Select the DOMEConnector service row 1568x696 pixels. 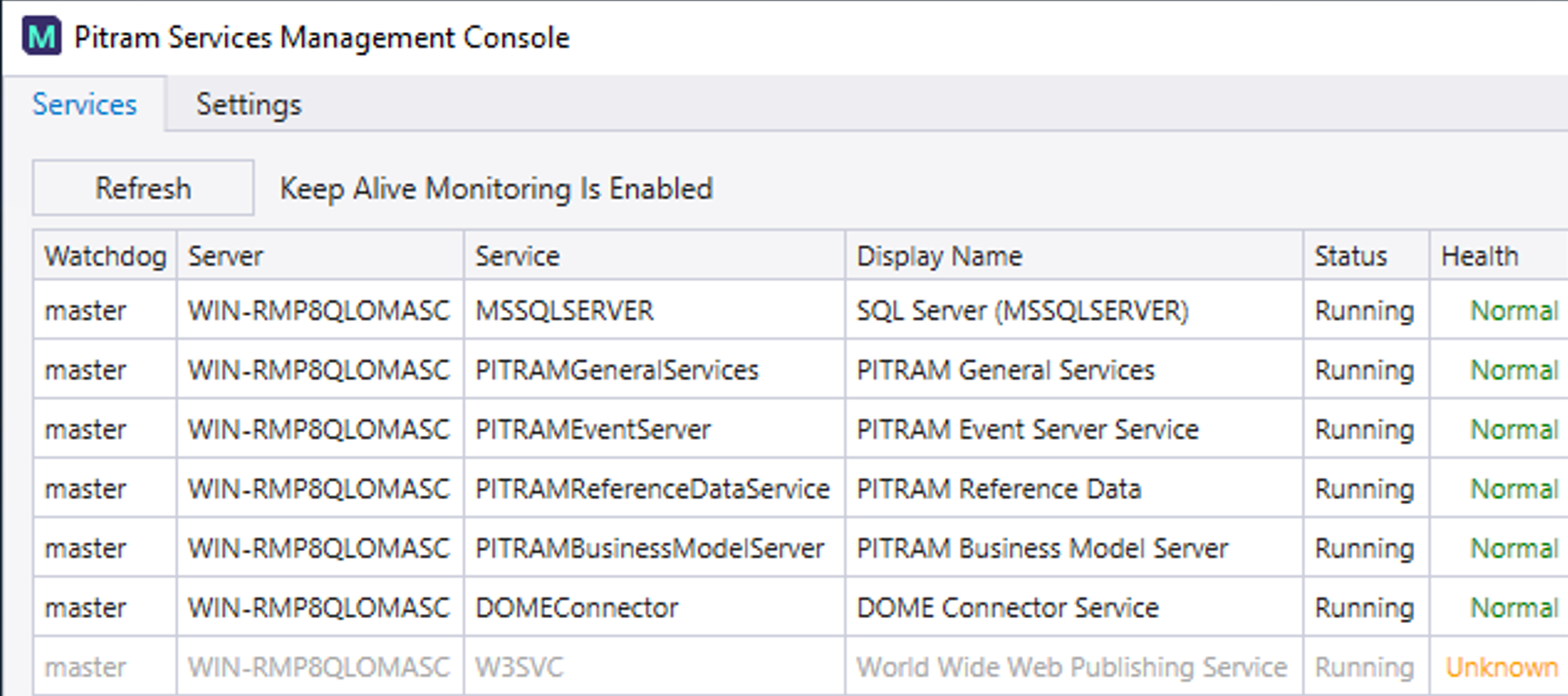coord(576,608)
